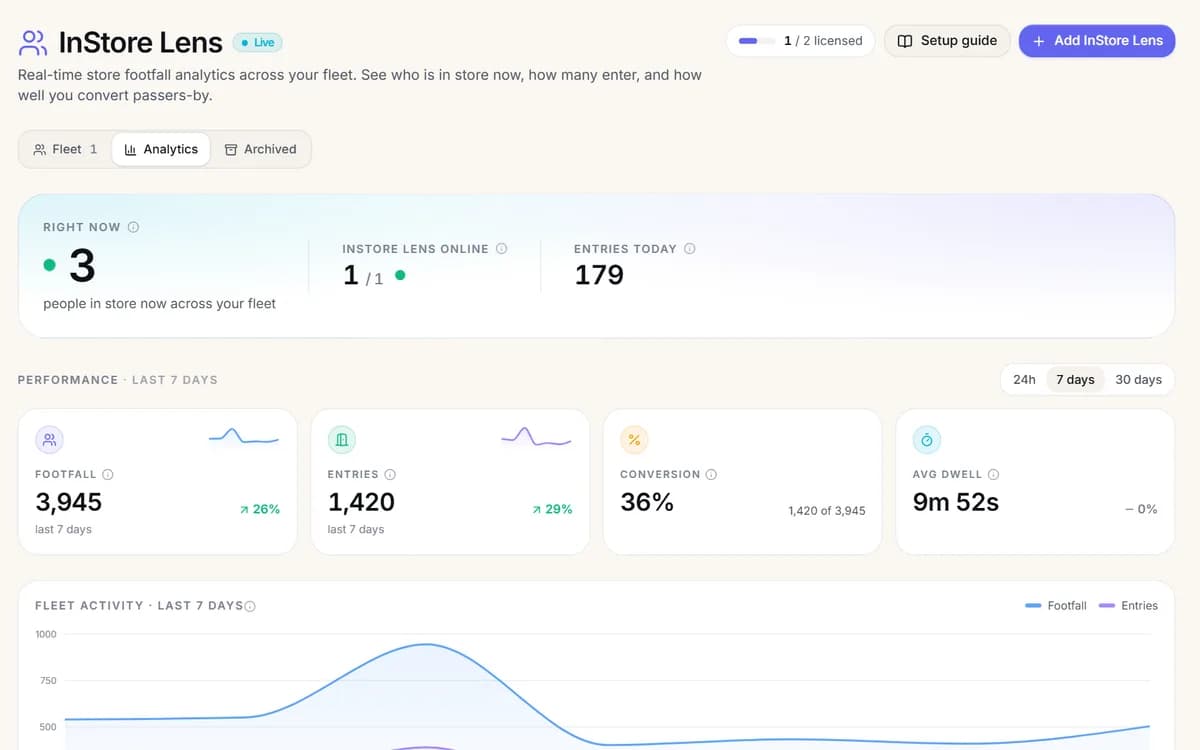Click info icon next to InStore Lens Online
This screenshot has height=750, width=1200.
coord(502,248)
